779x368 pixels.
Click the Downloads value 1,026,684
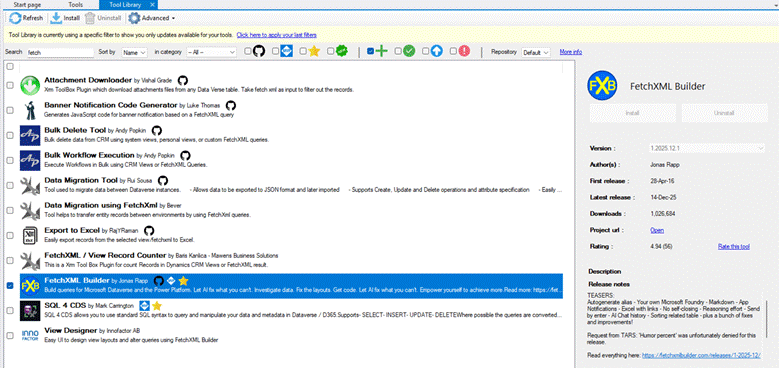point(664,214)
